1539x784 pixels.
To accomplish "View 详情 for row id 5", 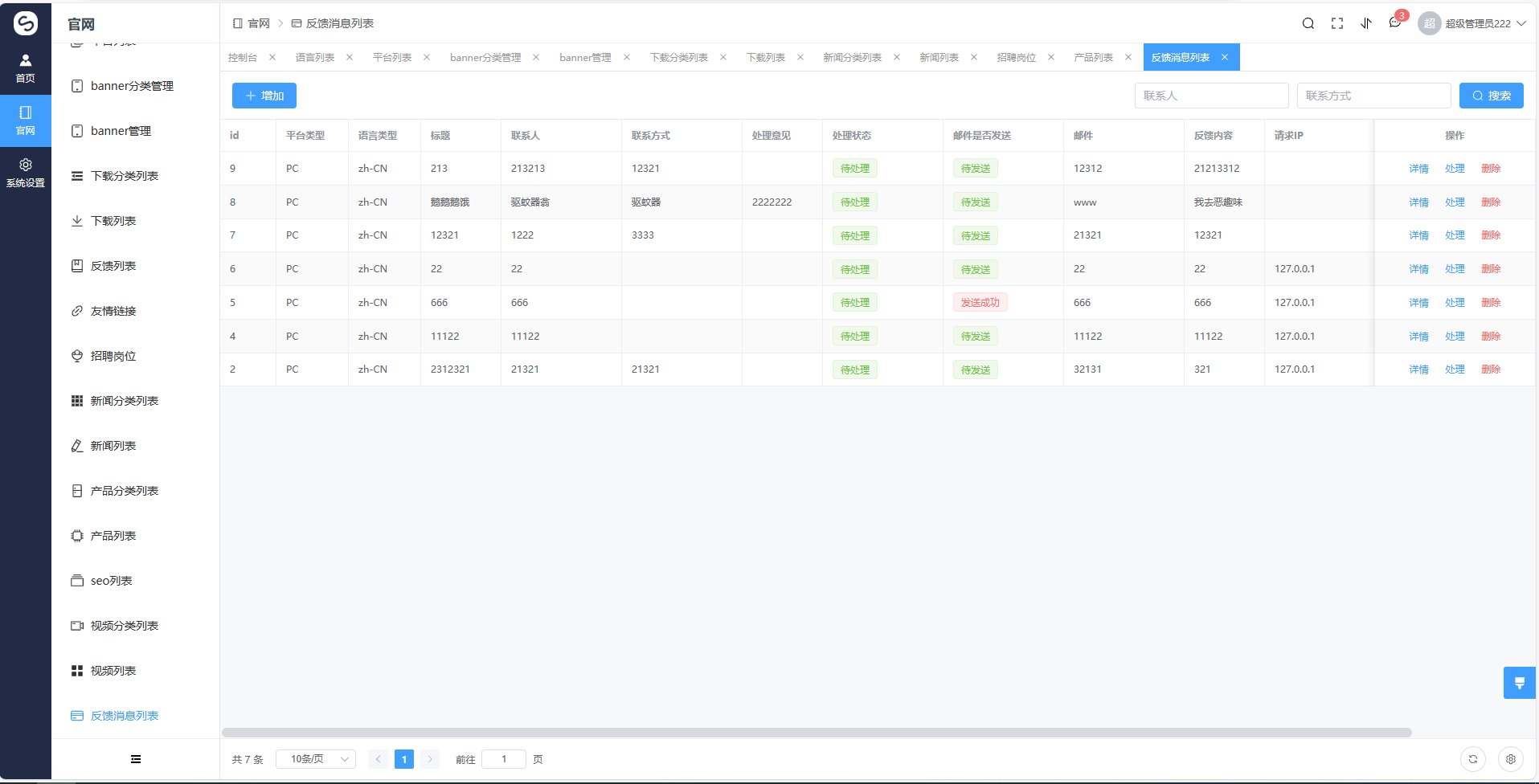I will pyautogui.click(x=1418, y=303).
